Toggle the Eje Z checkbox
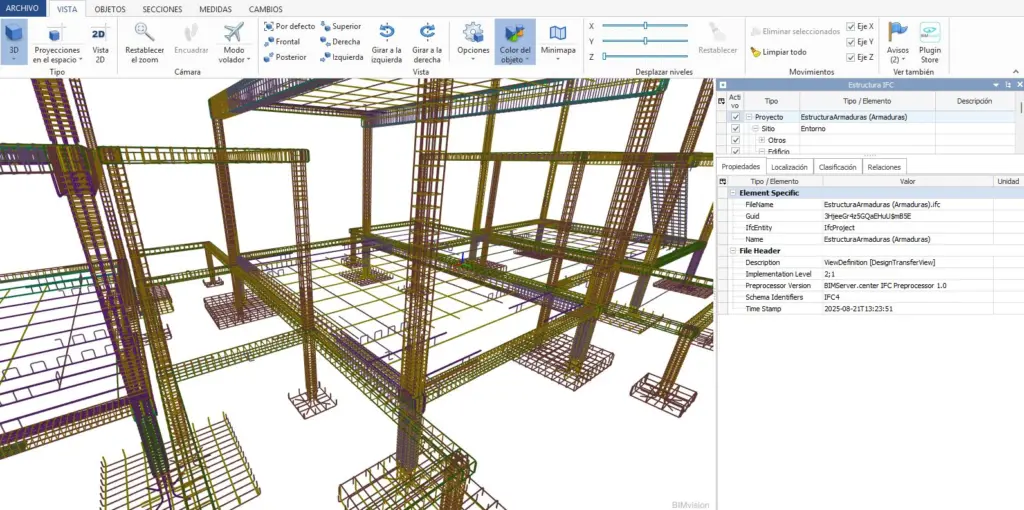This screenshot has height=510, width=1024. click(x=850, y=57)
